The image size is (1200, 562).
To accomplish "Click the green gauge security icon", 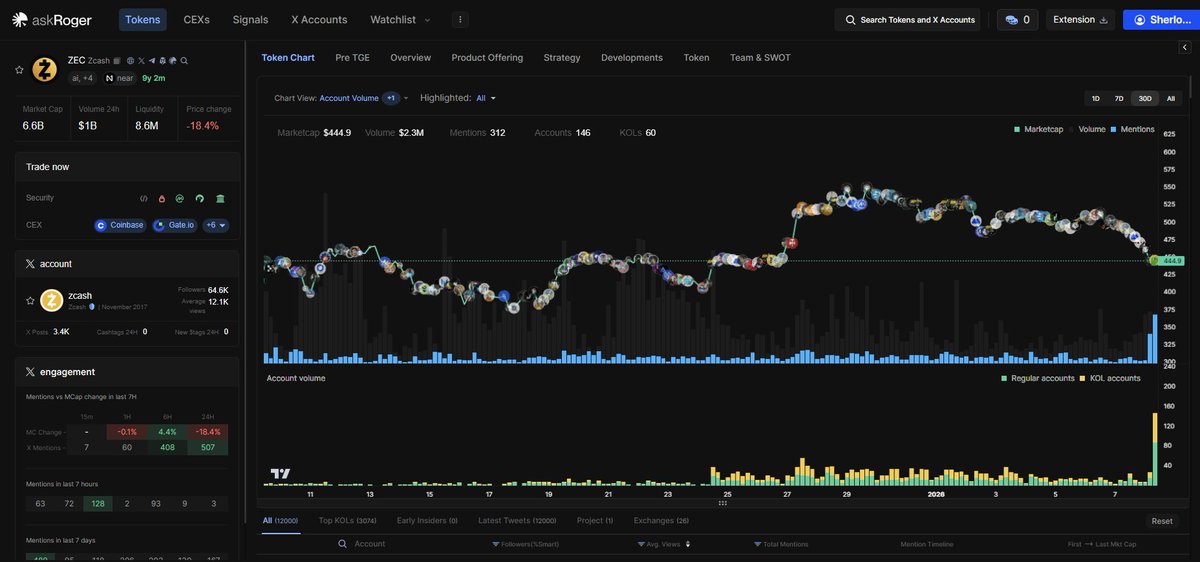I will click(x=199, y=198).
